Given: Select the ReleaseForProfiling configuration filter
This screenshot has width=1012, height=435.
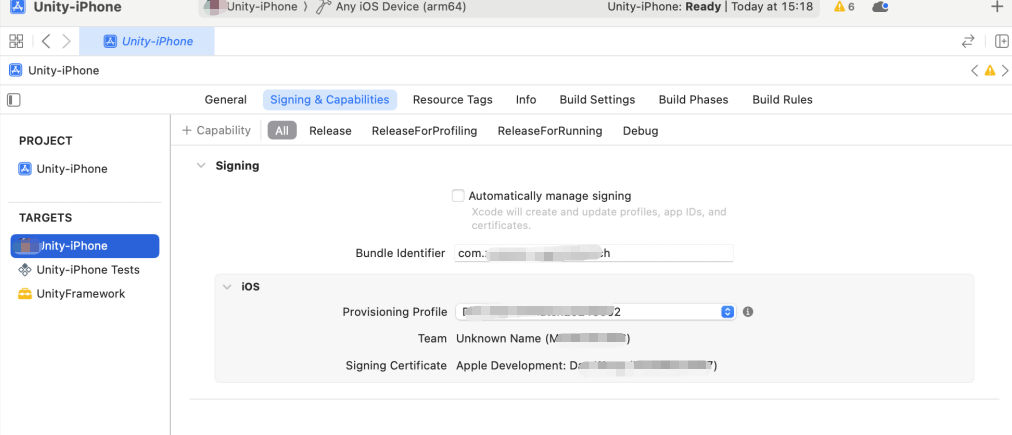Looking at the screenshot, I should click(x=425, y=131).
